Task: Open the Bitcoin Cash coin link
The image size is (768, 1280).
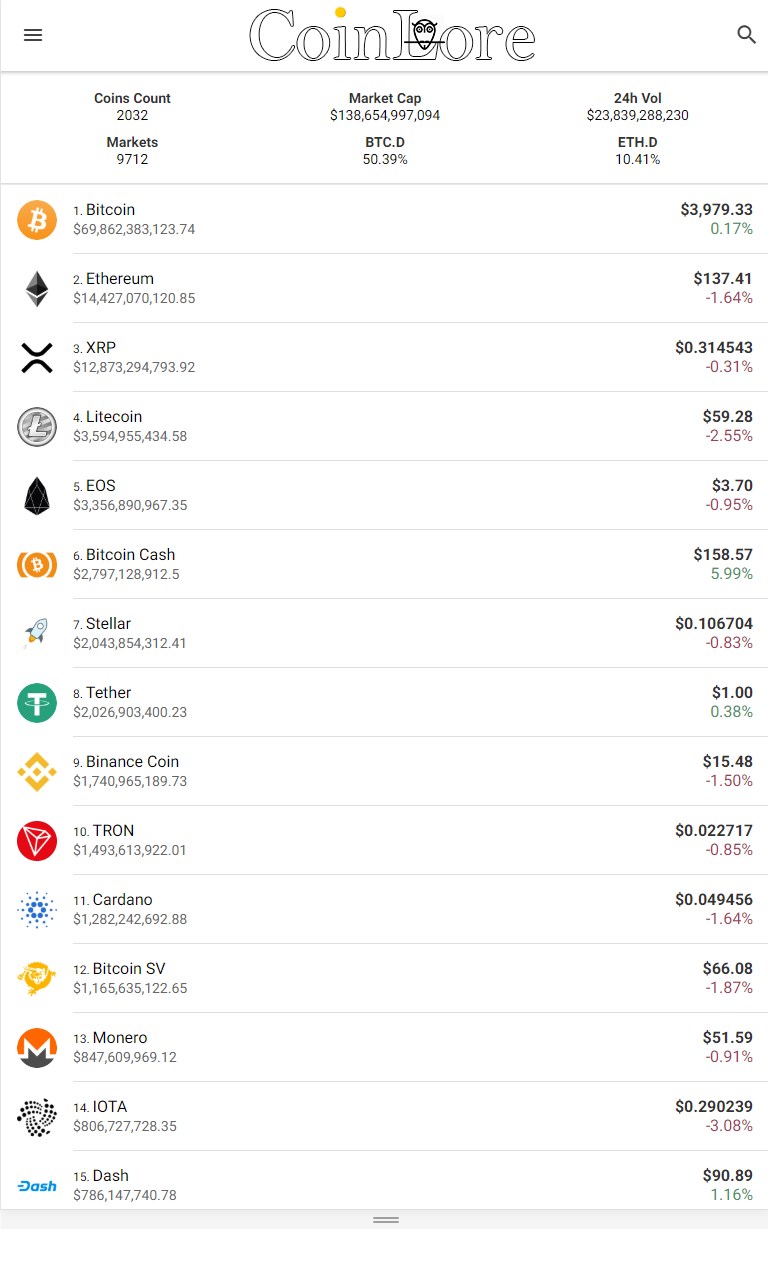Action: coord(130,555)
